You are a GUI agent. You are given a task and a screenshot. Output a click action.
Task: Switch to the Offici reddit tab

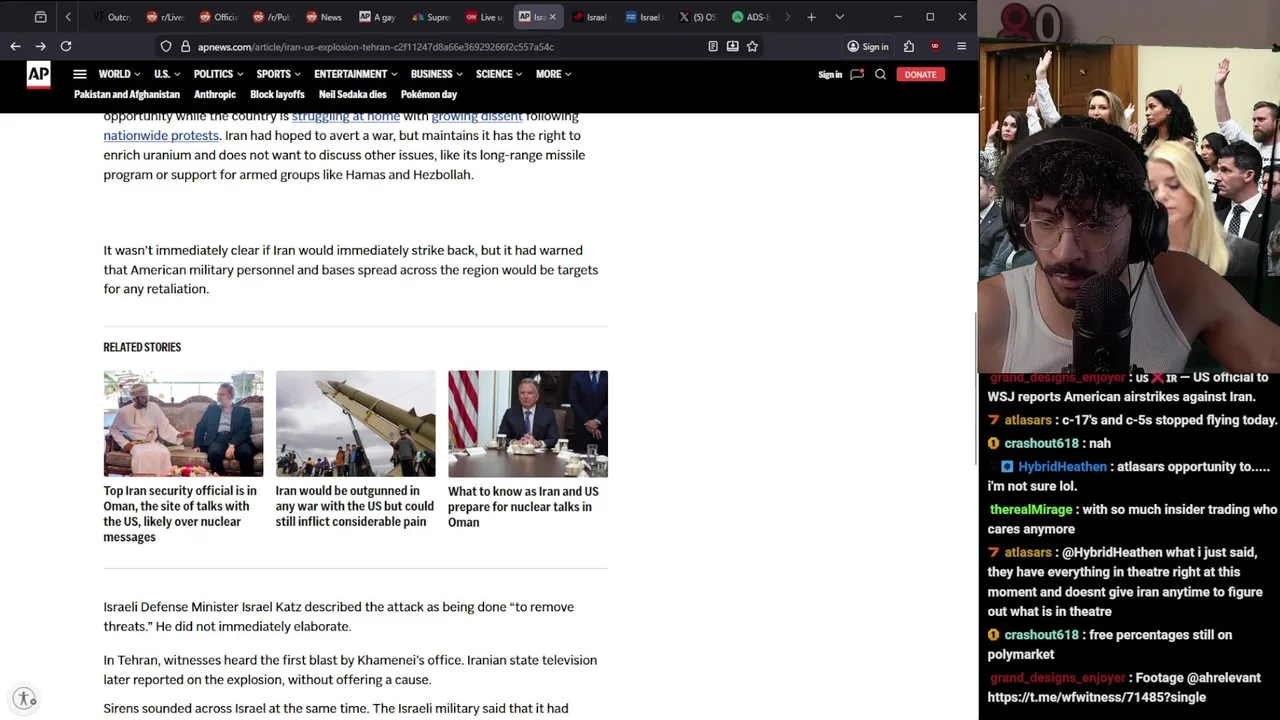[x=218, y=17]
